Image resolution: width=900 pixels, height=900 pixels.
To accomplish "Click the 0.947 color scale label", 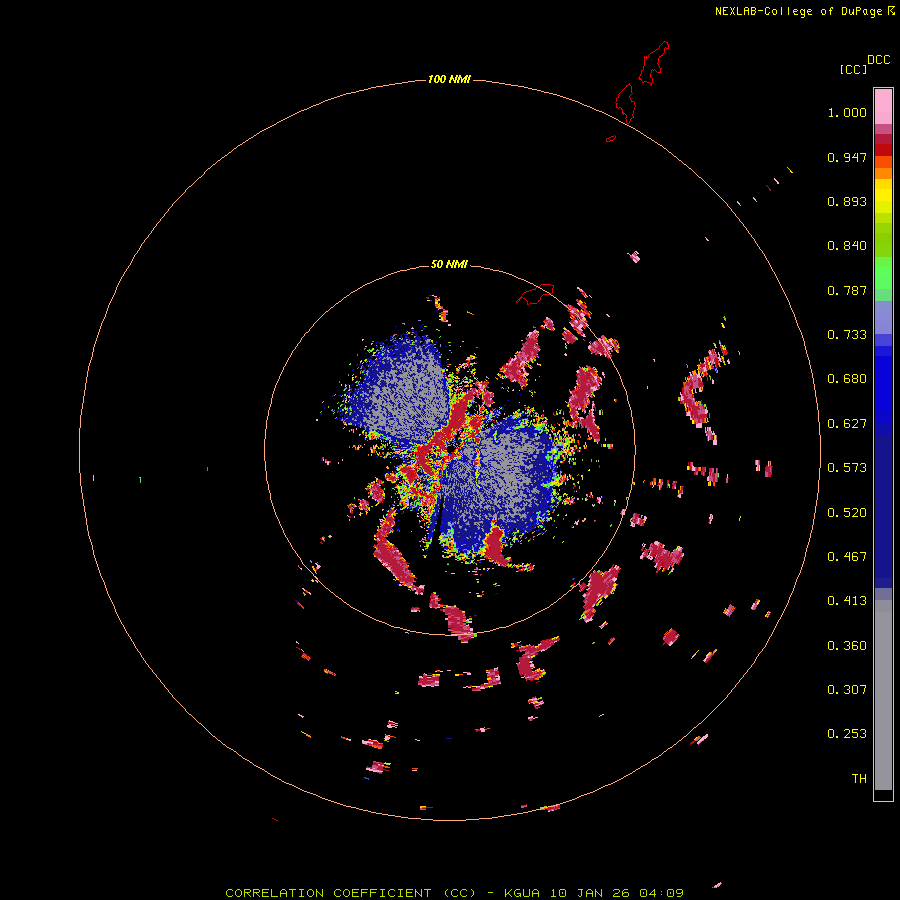I will (847, 157).
